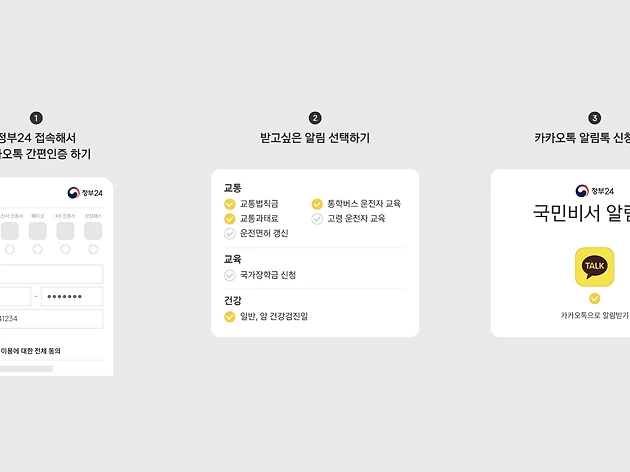630x472 pixels.
Task: Select the KB 인증서 certificate icon
Action: tap(65, 231)
